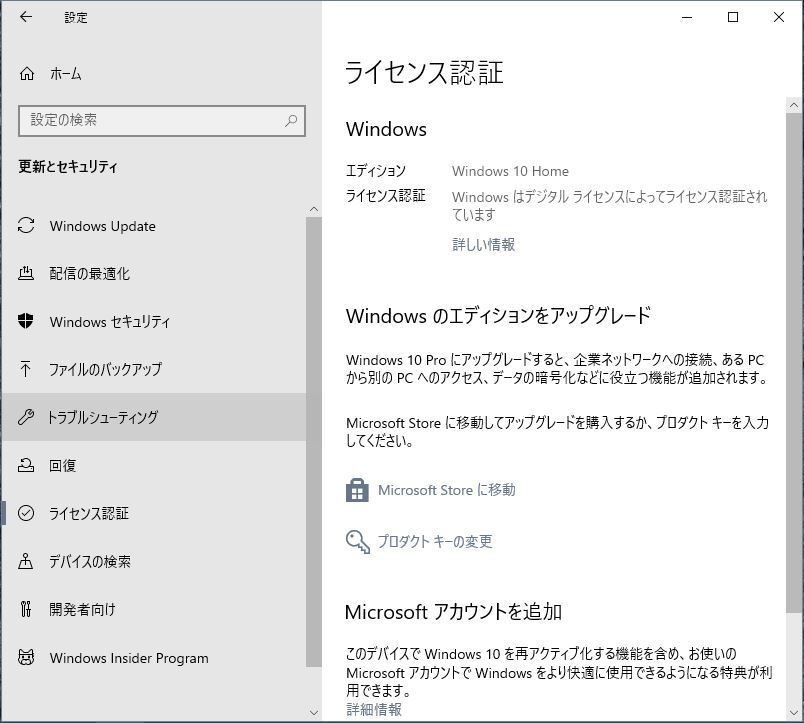Viewport: 804px width, 723px height.
Task: Open the 回復 page
Action: click(x=154, y=465)
